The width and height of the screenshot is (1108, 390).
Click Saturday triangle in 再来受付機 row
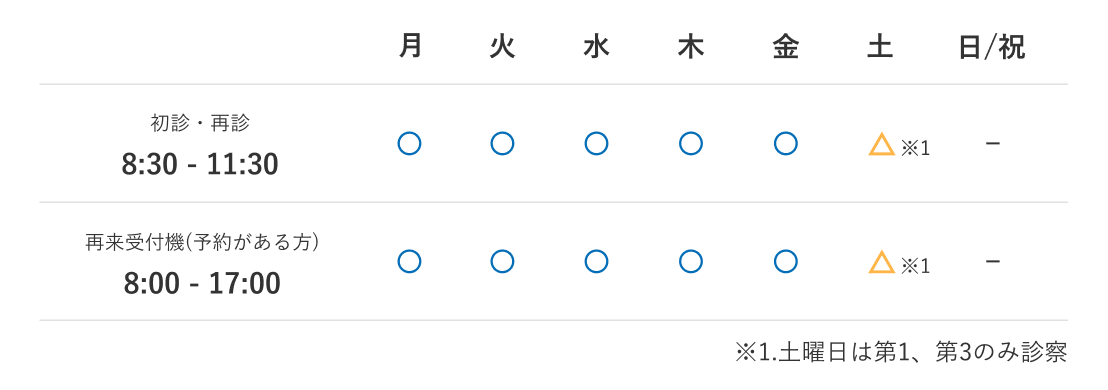tap(881, 262)
